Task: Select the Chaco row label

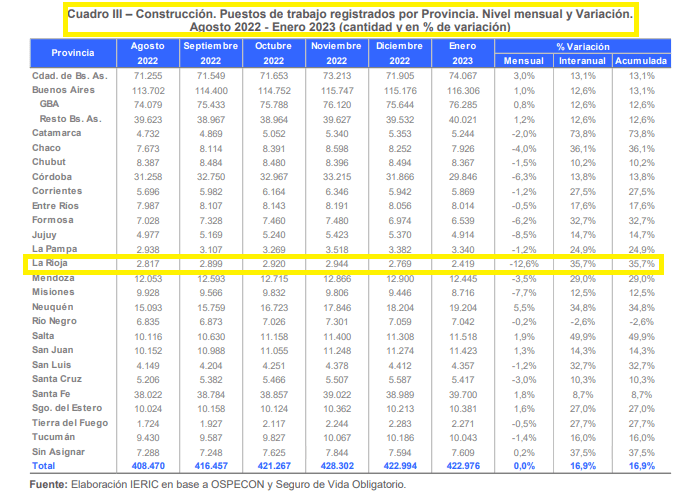Action: [x=46, y=148]
